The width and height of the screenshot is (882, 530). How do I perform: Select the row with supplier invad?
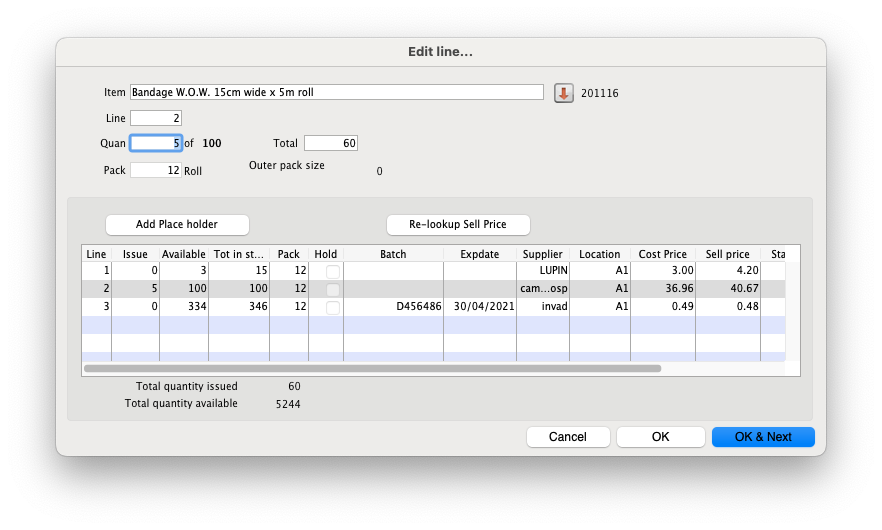pyautogui.click(x=542, y=308)
